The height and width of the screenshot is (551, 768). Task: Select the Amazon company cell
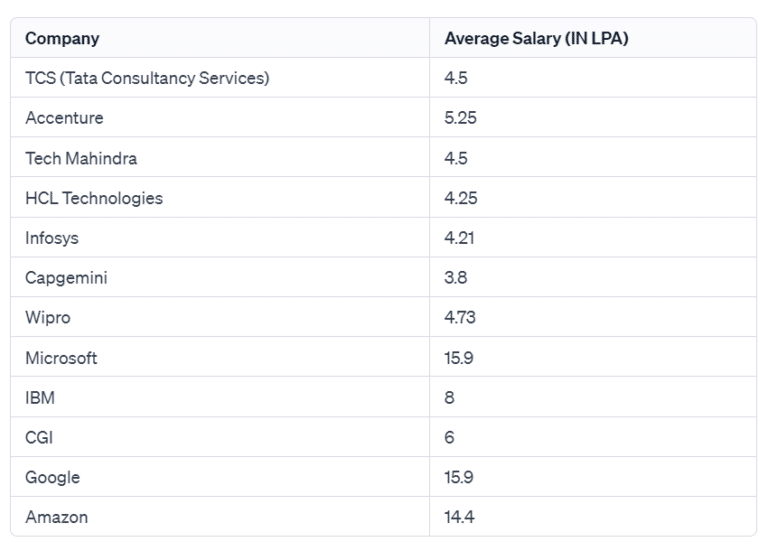(56, 518)
